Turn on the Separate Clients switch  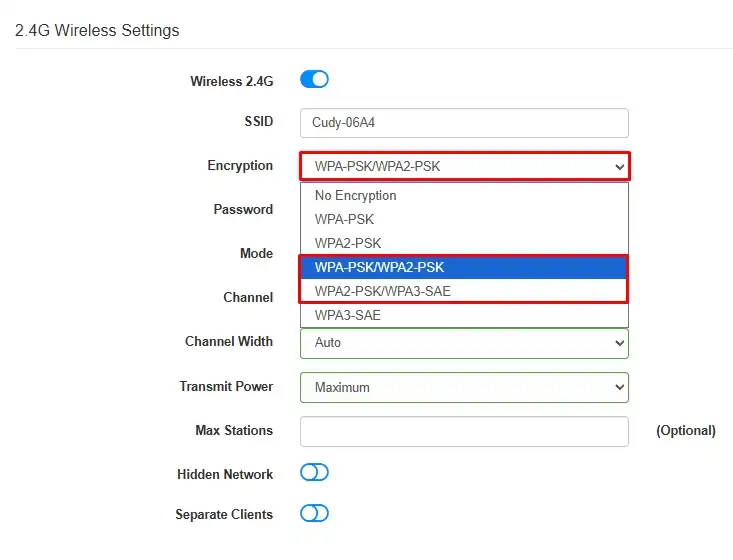click(x=314, y=513)
